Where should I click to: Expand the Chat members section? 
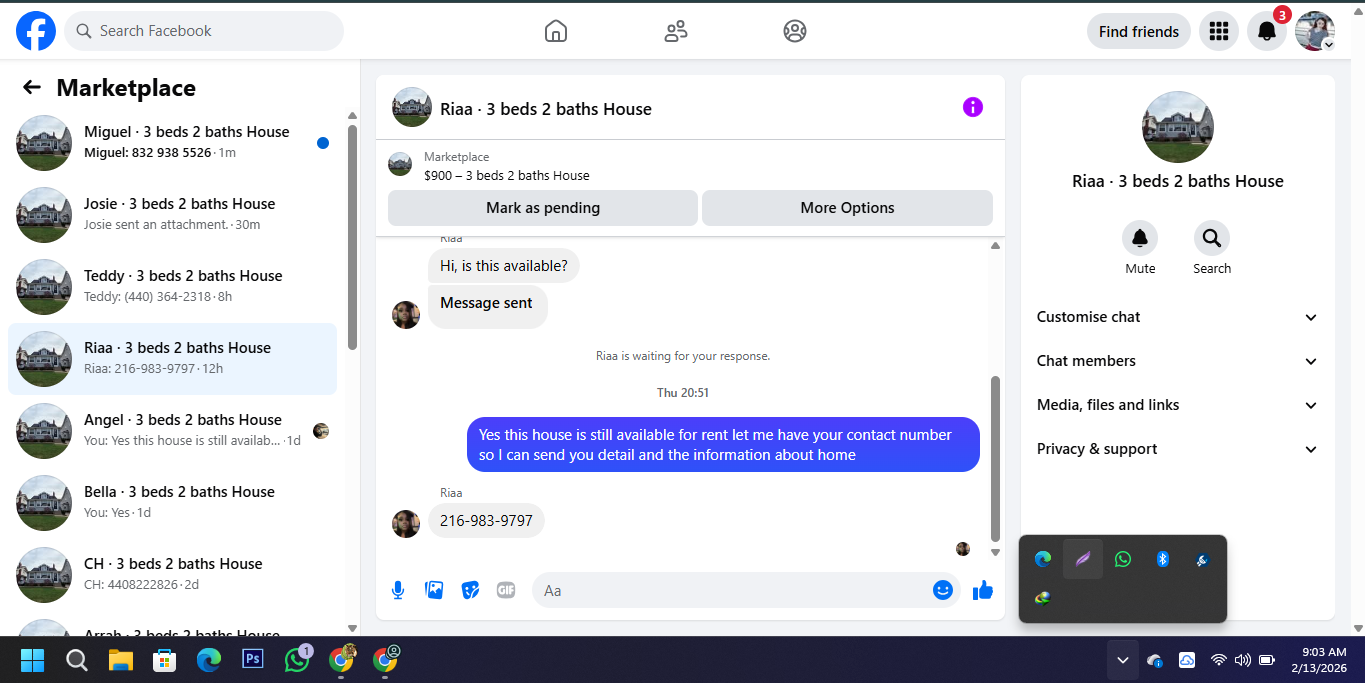pyautogui.click(x=1178, y=361)
